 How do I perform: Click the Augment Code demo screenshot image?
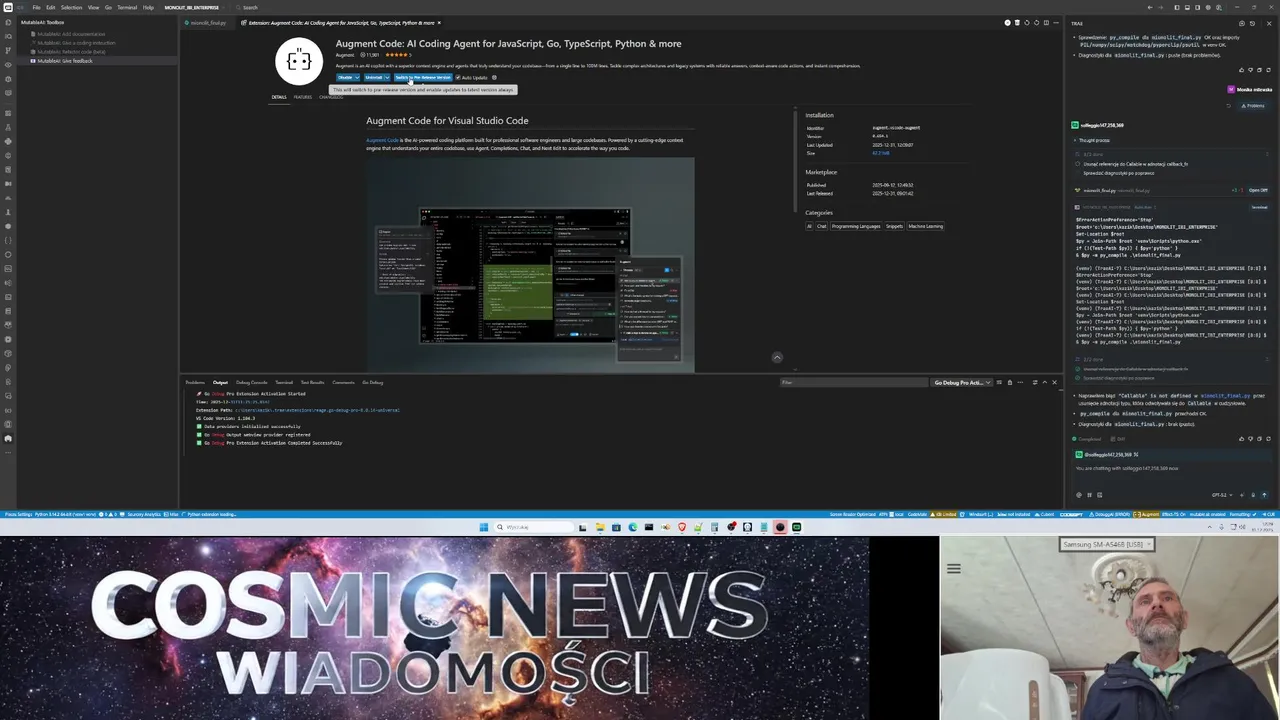[530, 265]
